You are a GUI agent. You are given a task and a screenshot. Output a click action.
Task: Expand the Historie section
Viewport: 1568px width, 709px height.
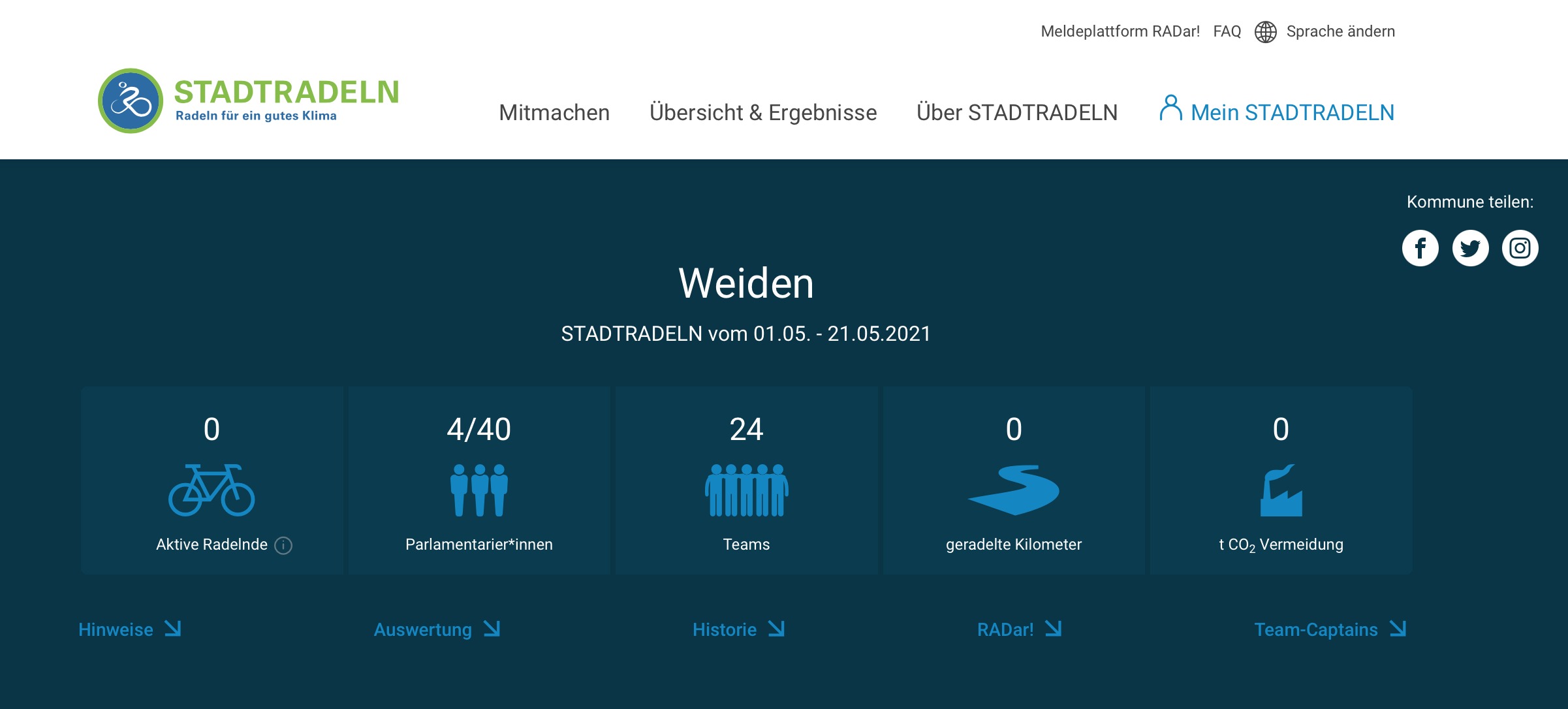tap(738, 629)
